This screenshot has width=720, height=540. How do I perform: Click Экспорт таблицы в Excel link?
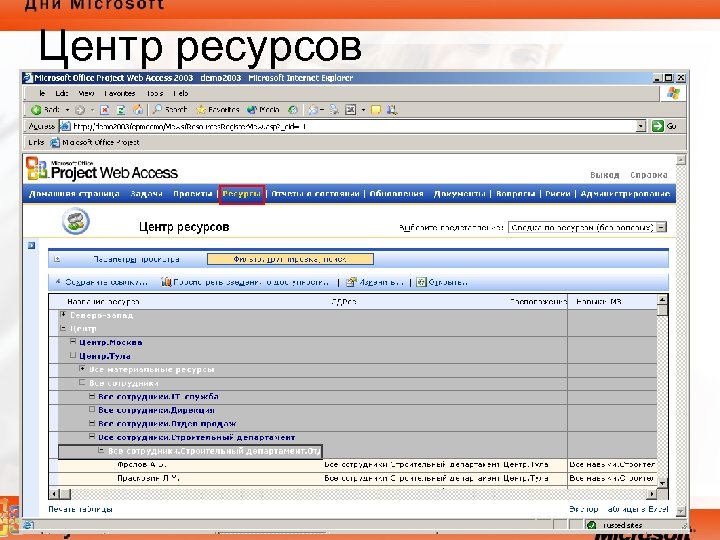[619, 509]
